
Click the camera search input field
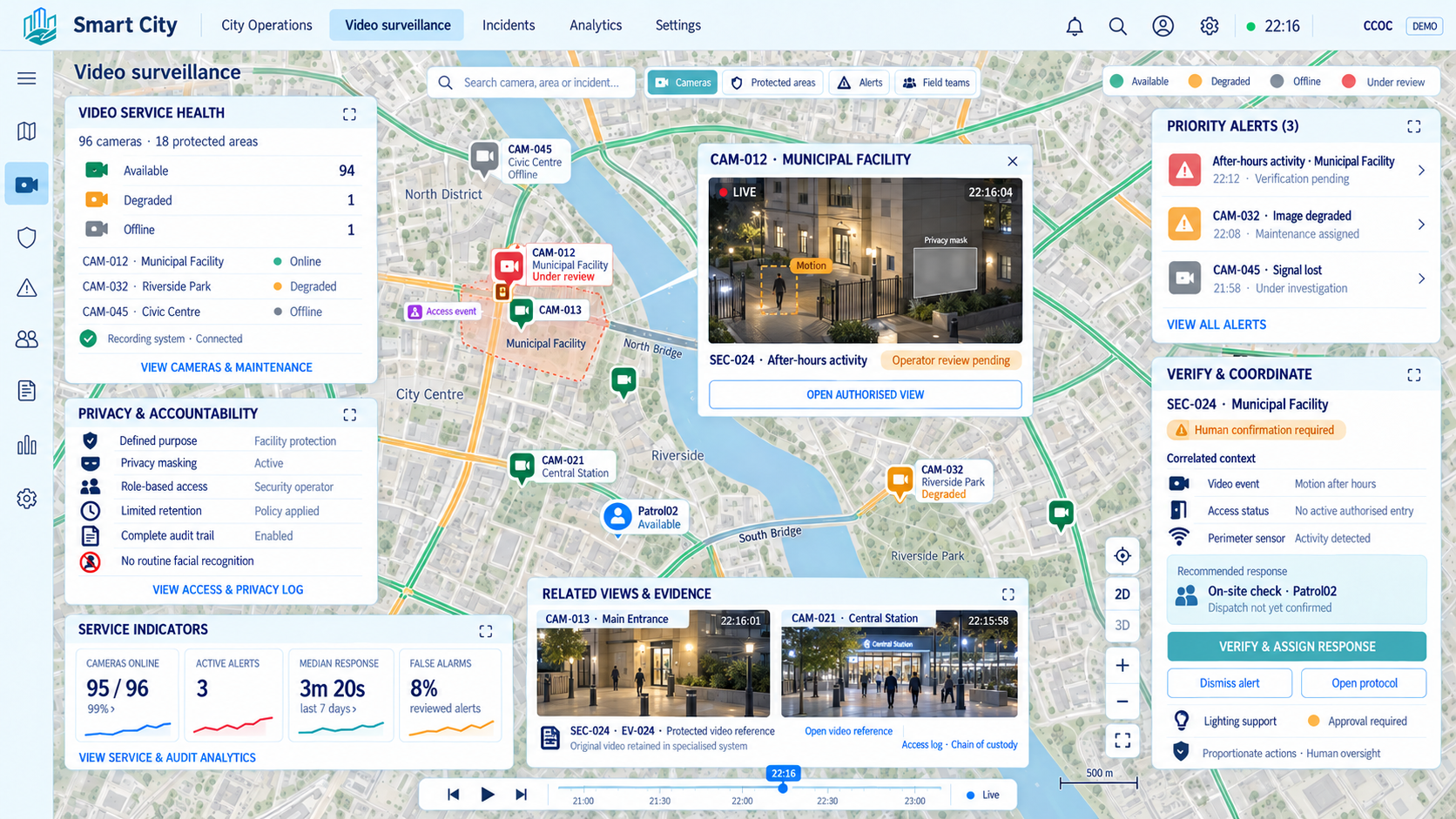[531, 83]
